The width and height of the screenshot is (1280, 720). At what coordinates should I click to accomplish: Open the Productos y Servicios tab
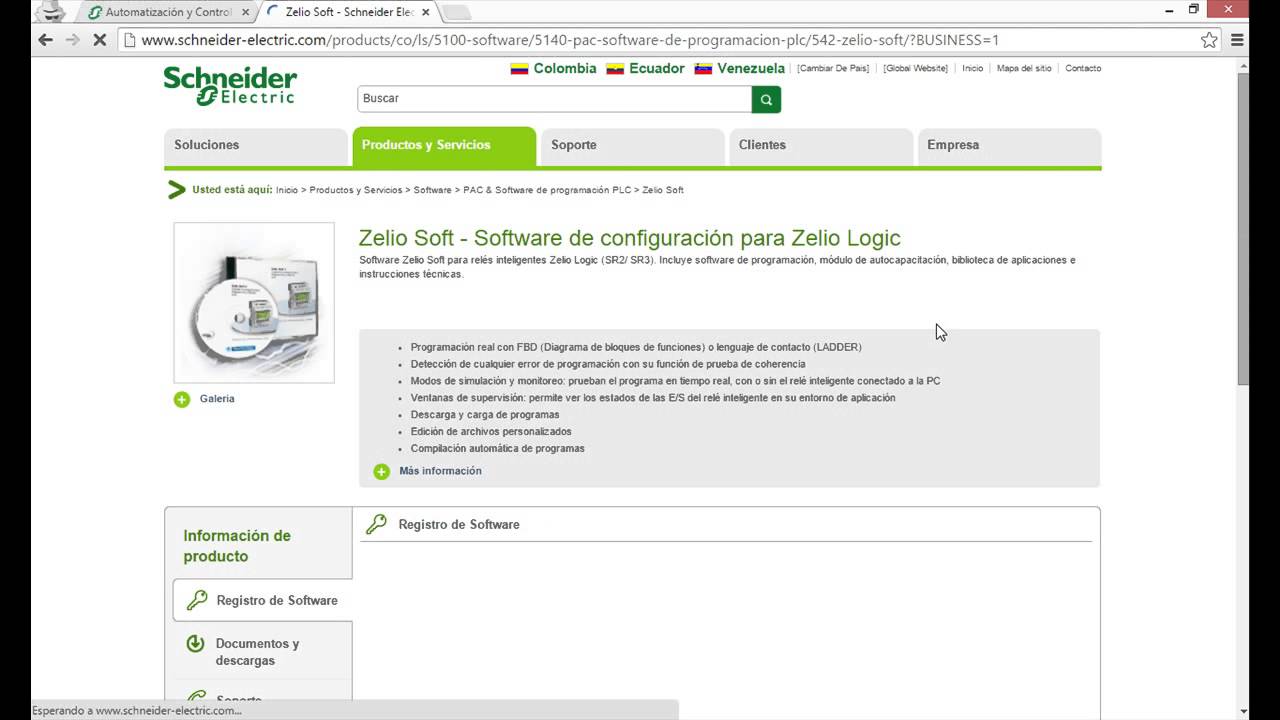point(444,146)
